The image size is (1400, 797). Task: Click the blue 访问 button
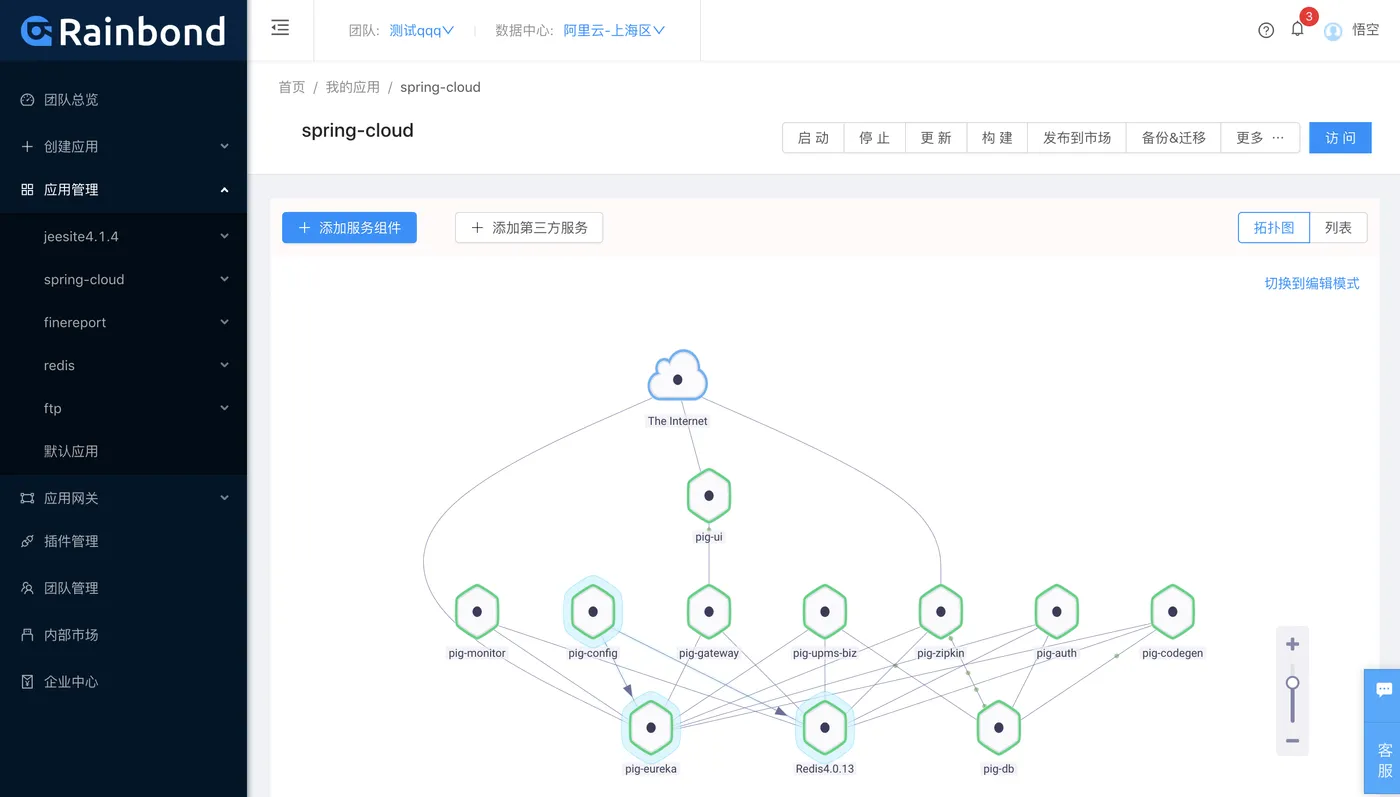[x=1340, y=138]
